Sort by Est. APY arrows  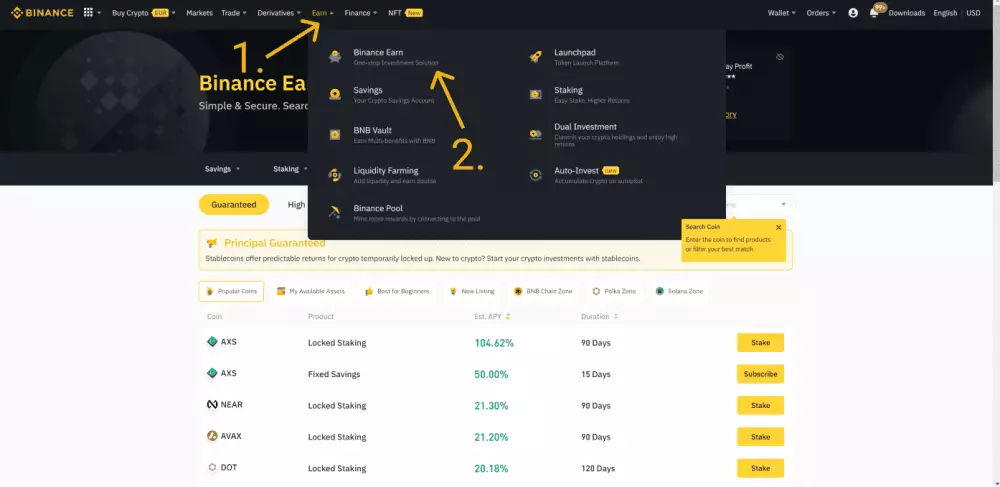click(x=508, y=316)
